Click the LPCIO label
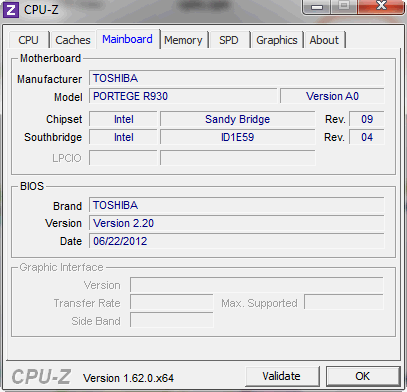 [x=67, y=158]
